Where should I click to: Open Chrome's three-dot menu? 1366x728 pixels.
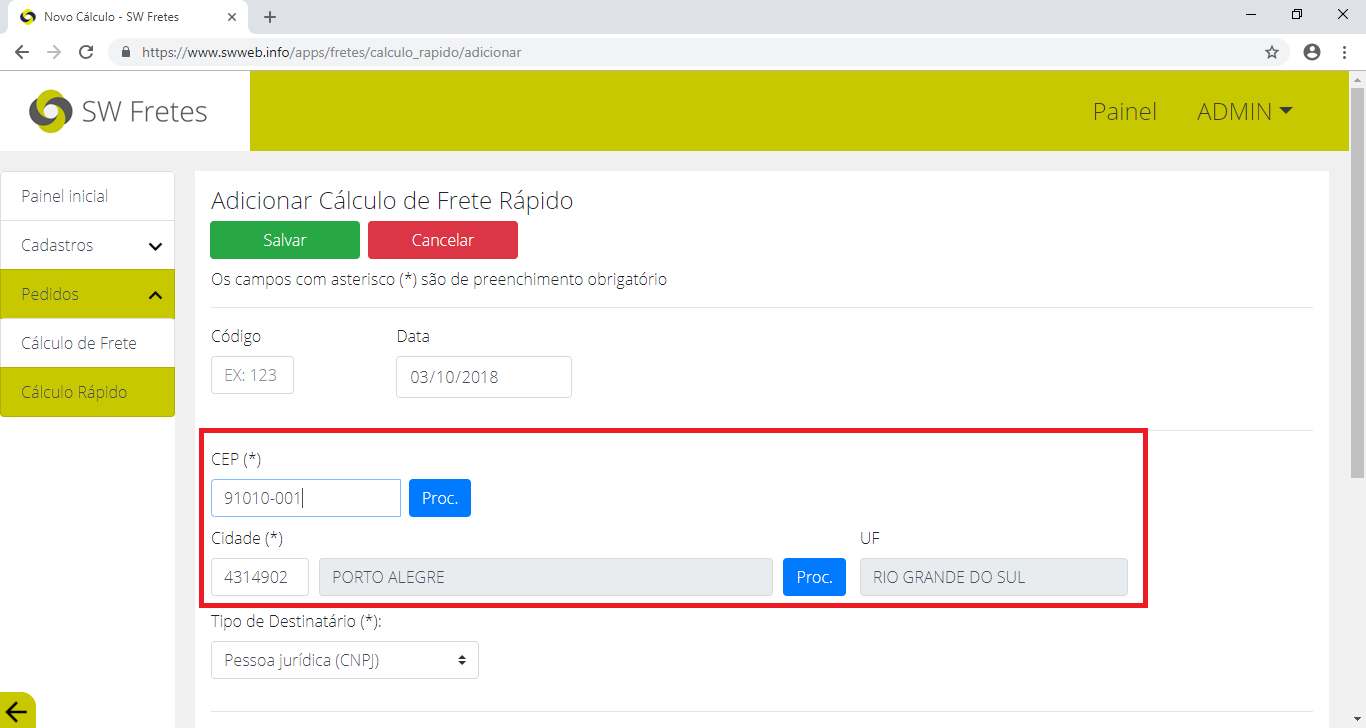[x=1344, y=52]
